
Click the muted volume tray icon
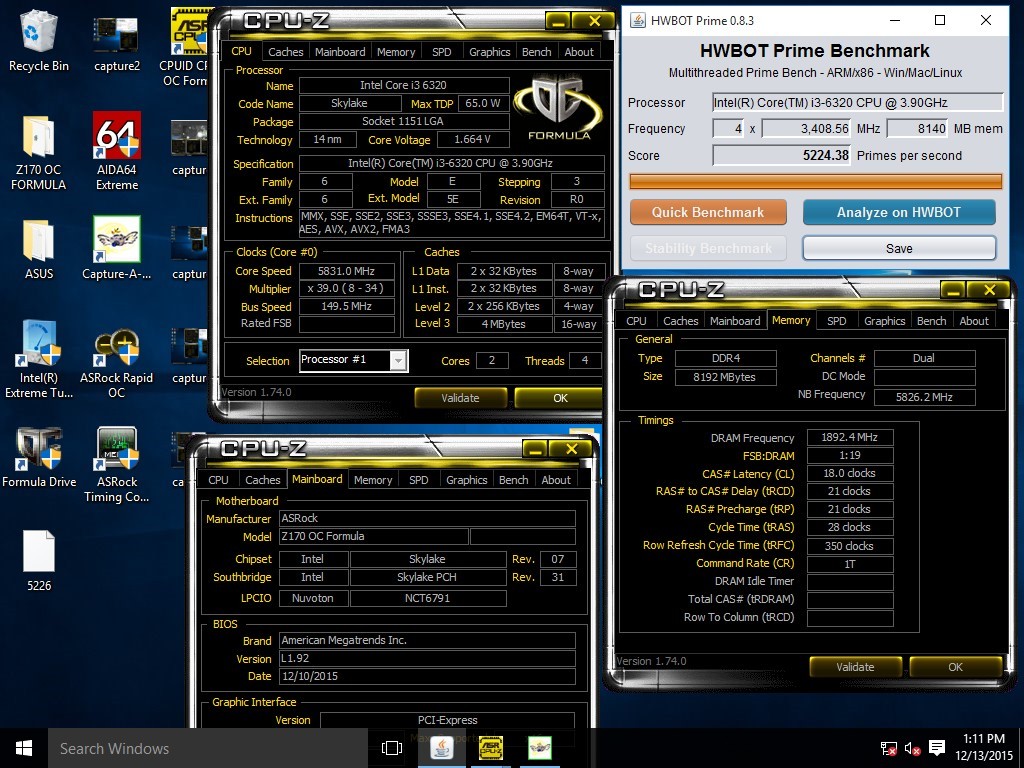[912, 748]
